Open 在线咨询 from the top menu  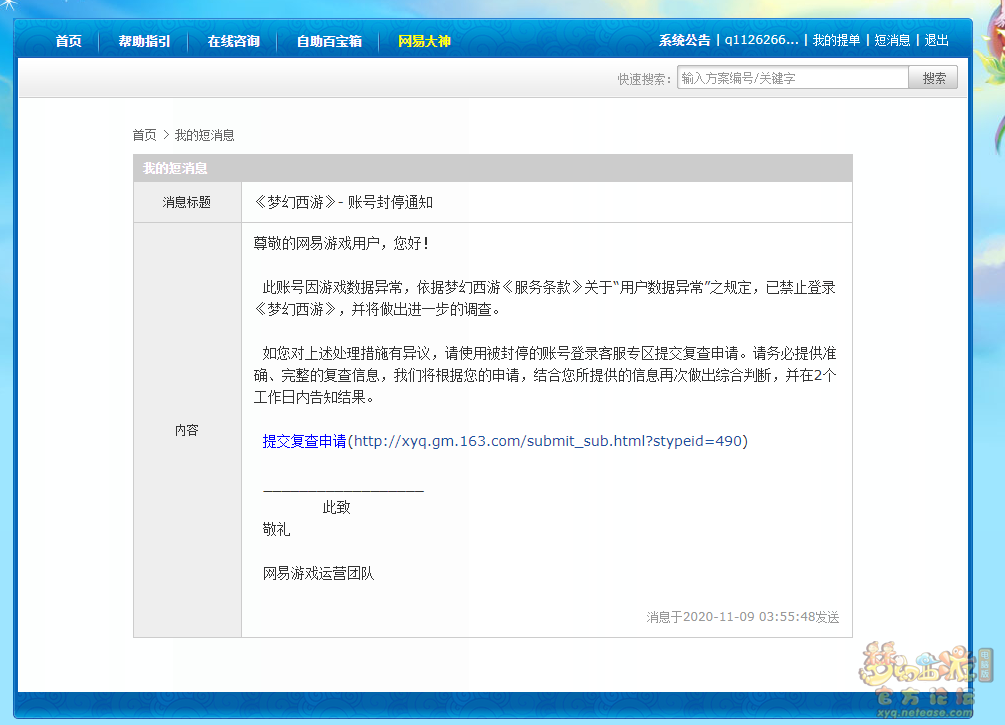click(x=233, y=41)
